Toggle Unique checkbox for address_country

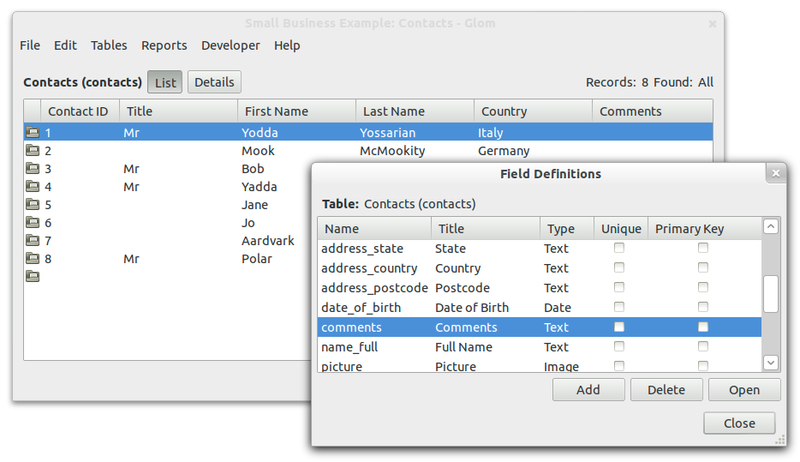click(x=619, y=267)
